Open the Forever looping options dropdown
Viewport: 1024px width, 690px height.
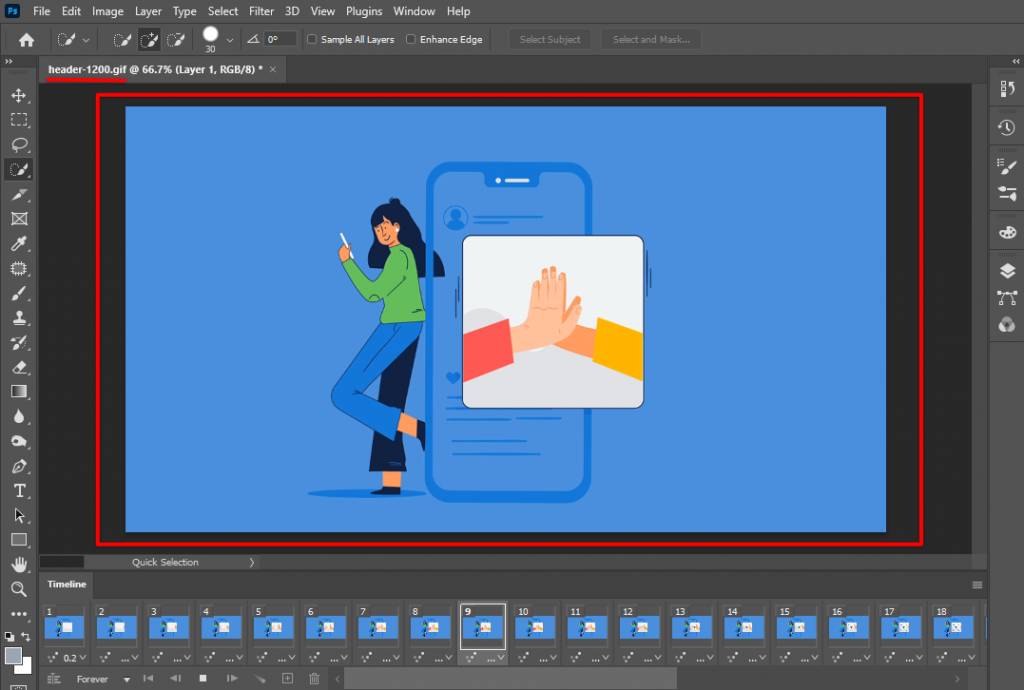pyautogui.click(x=126, y=680)
